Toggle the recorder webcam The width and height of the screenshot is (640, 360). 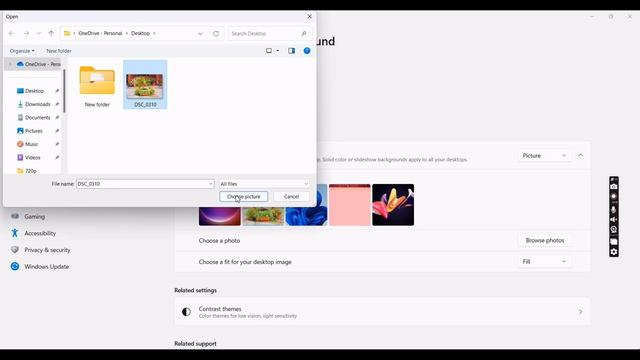[613, 230]
